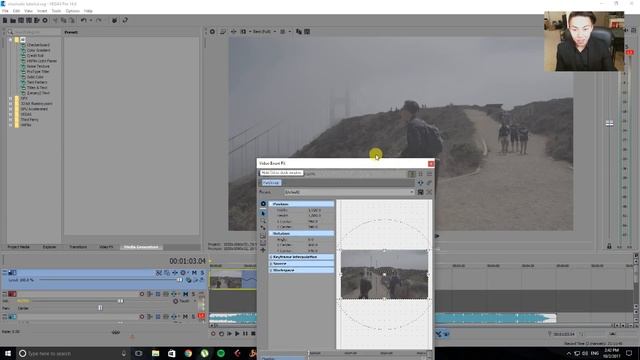
Task: Open the Preset dropdown in Video Event FX
Action: (349, 192)
